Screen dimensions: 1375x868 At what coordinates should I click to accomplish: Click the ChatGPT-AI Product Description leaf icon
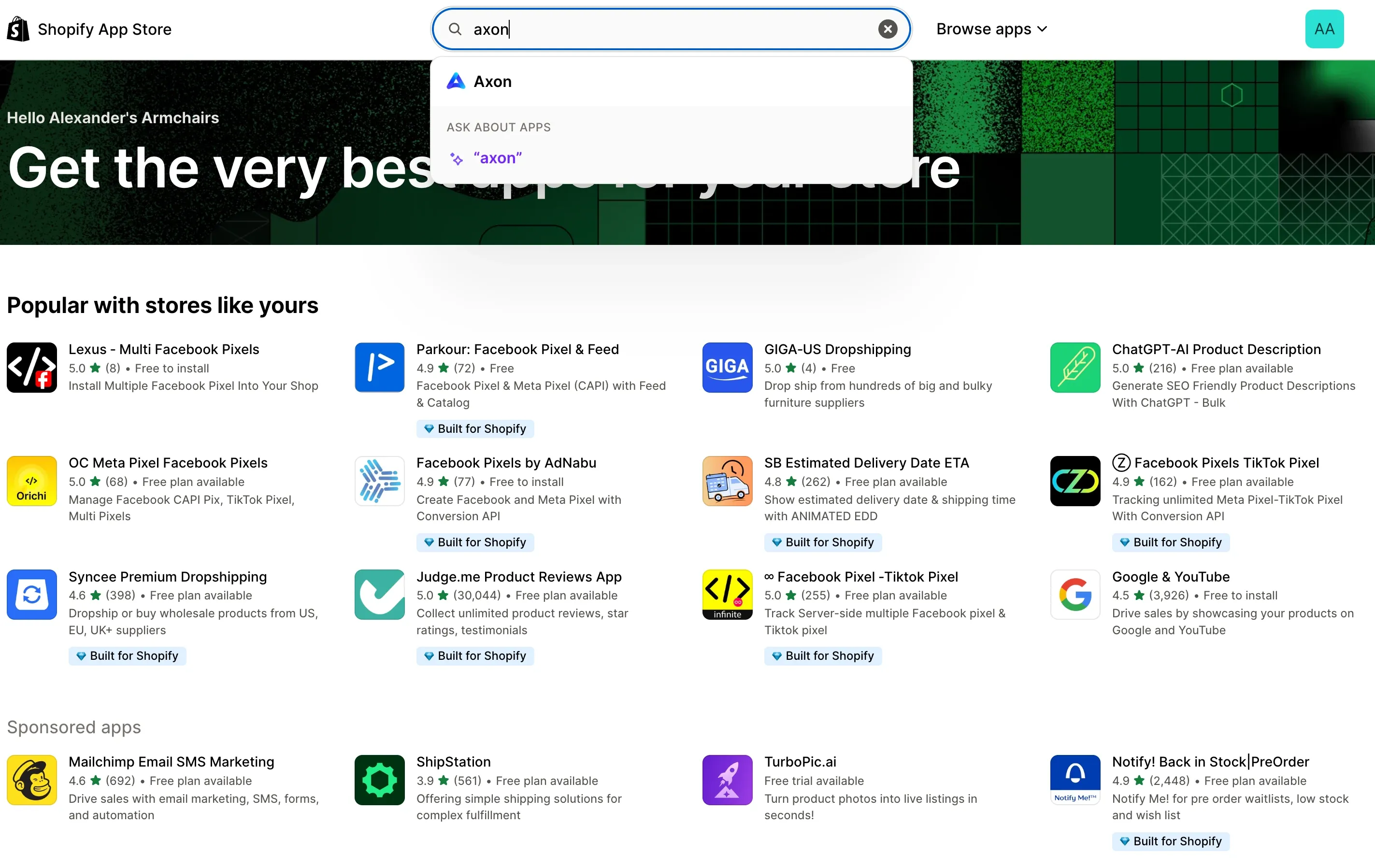click(x=1074, y=367)
